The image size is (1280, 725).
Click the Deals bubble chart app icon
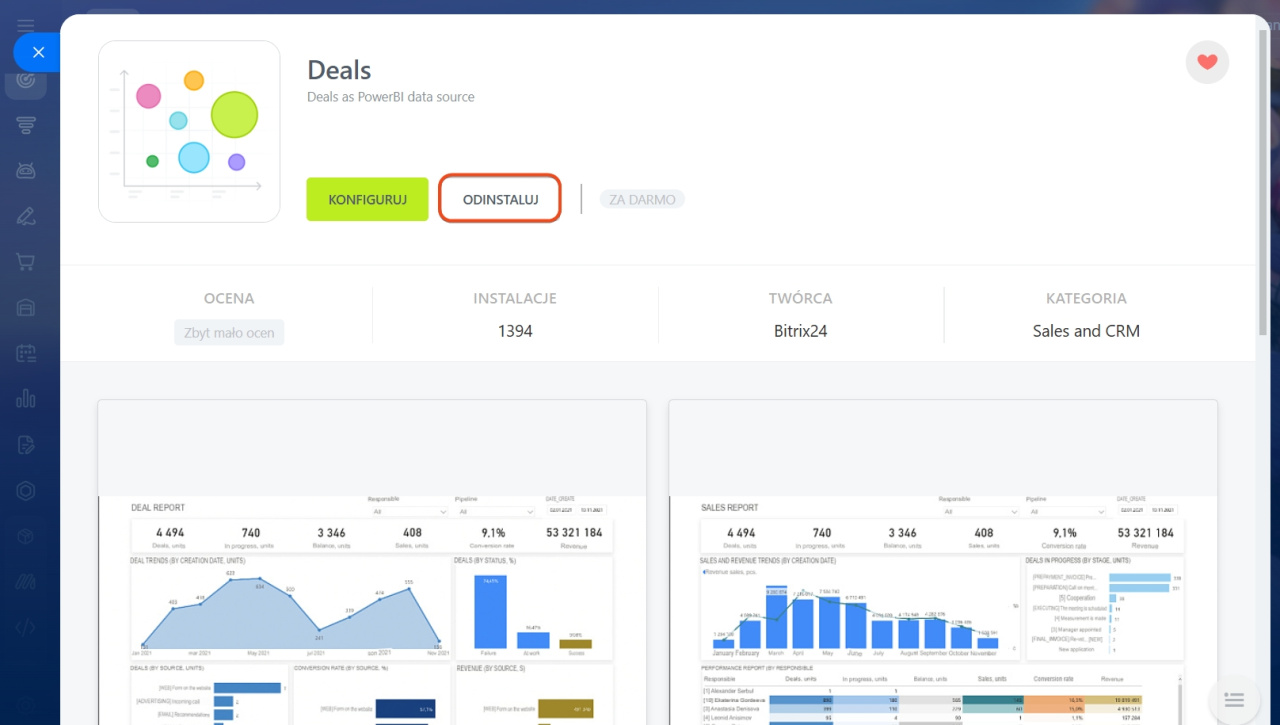pyautogui.click(x=189, y=131)
